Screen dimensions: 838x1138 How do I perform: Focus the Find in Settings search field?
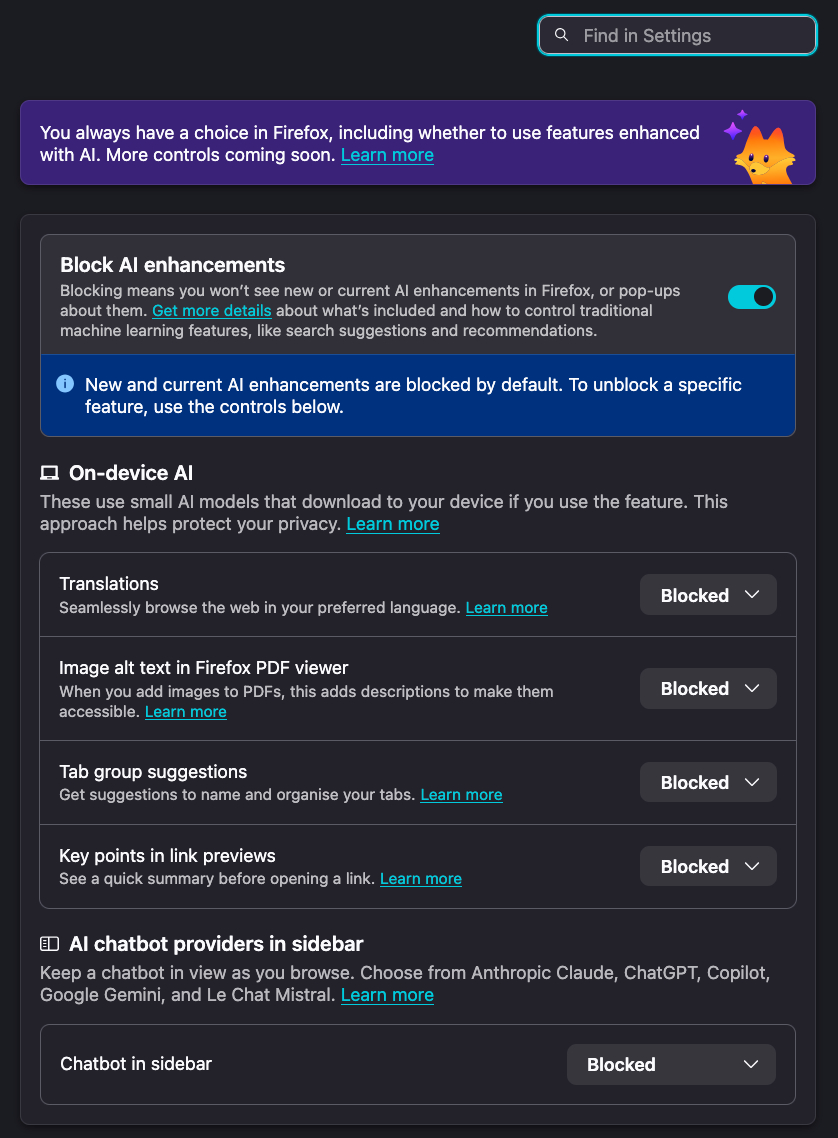pos(690,35)
